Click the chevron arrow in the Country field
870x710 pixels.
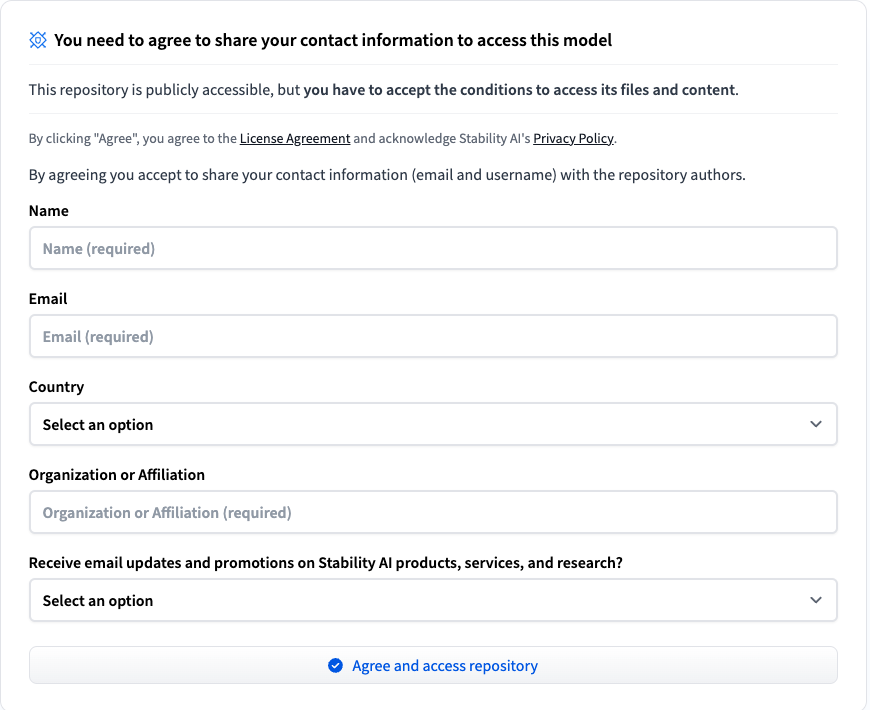point(816,425)
